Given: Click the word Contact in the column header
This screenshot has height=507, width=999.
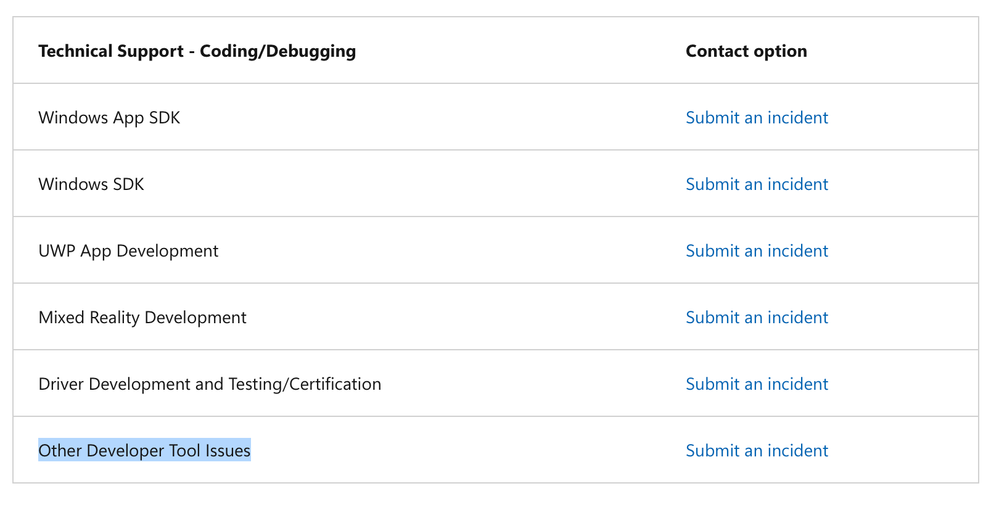Looking at the screenshot, I should pyautogui.click(x=717, y=51).
